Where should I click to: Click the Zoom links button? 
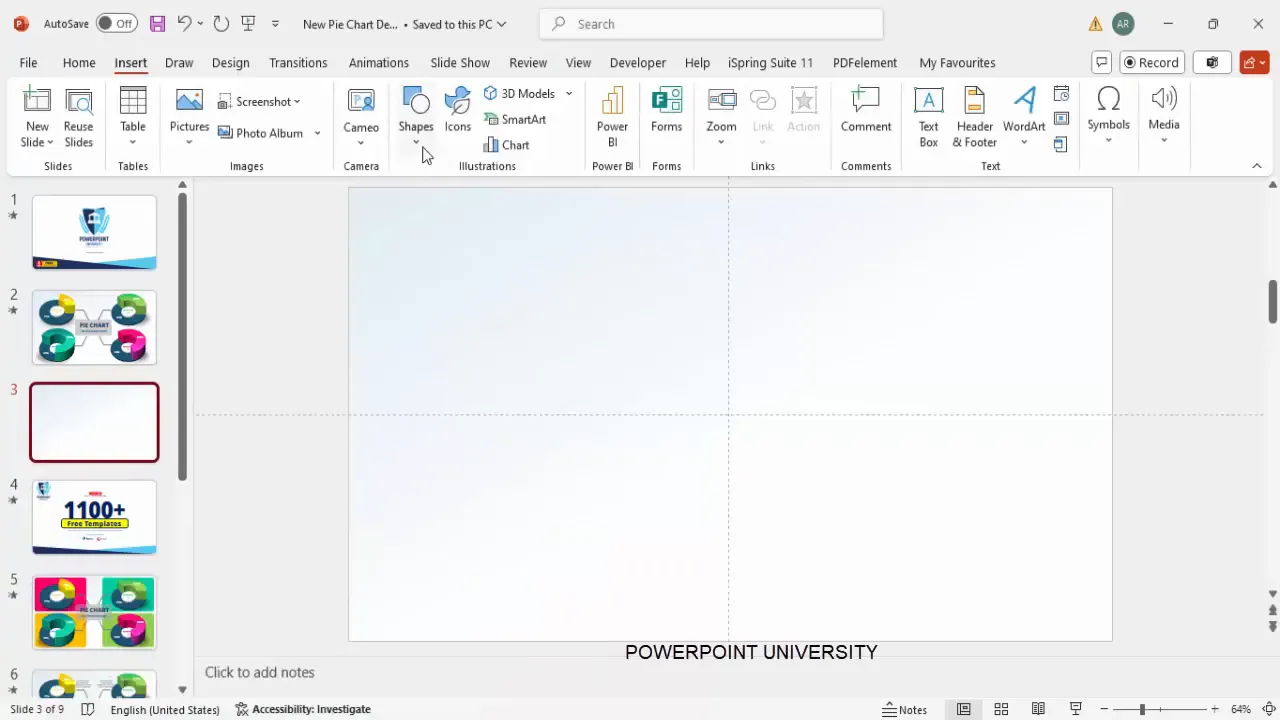[721, 117]
